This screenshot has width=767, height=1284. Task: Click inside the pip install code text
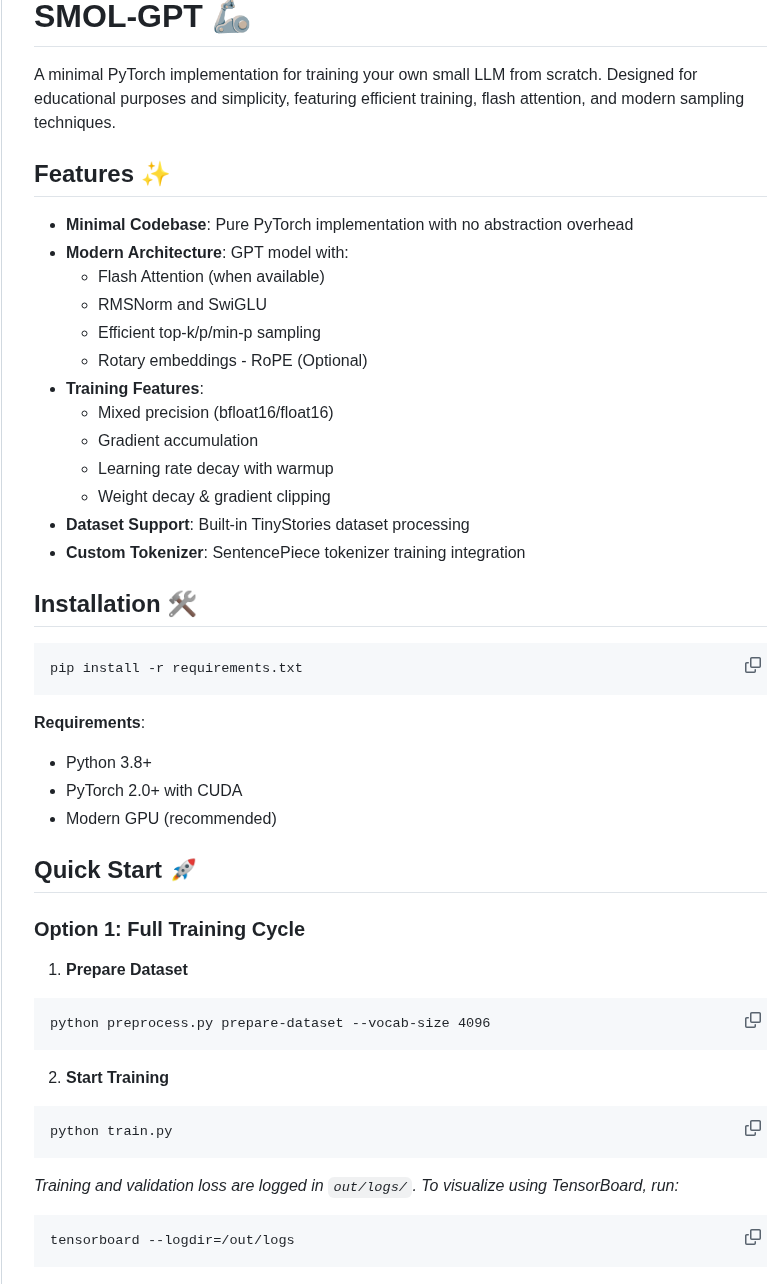176,668
